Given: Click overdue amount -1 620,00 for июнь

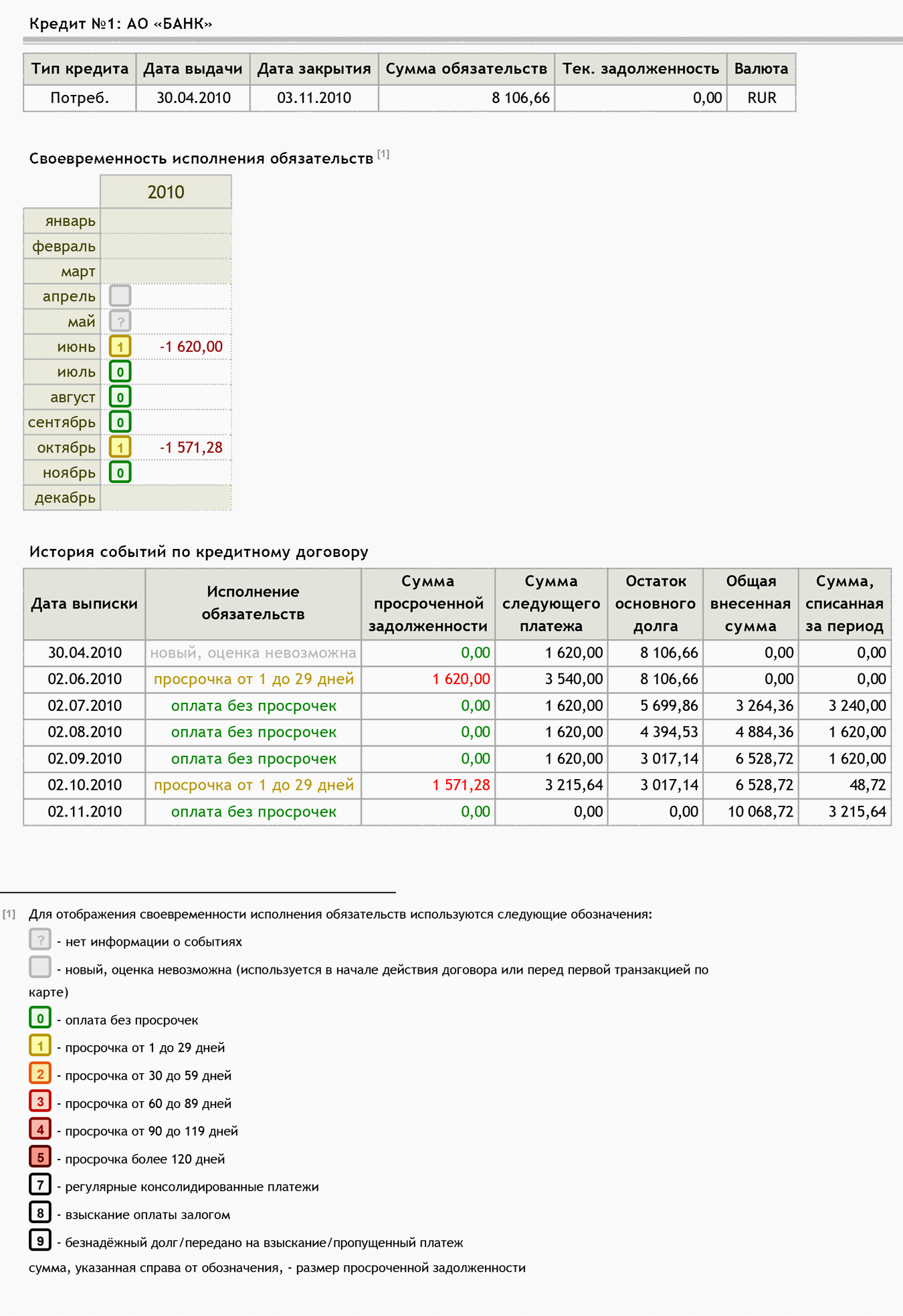Looking at the screenshot, I should coord(191,346).
